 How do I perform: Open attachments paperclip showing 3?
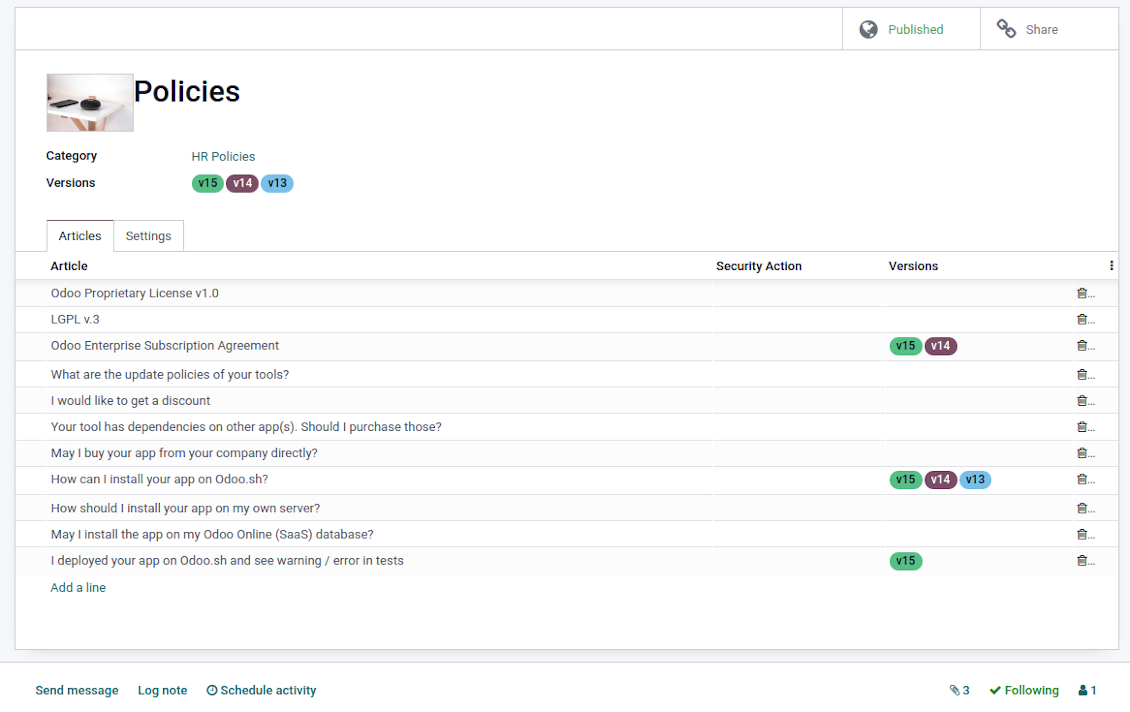959,690
